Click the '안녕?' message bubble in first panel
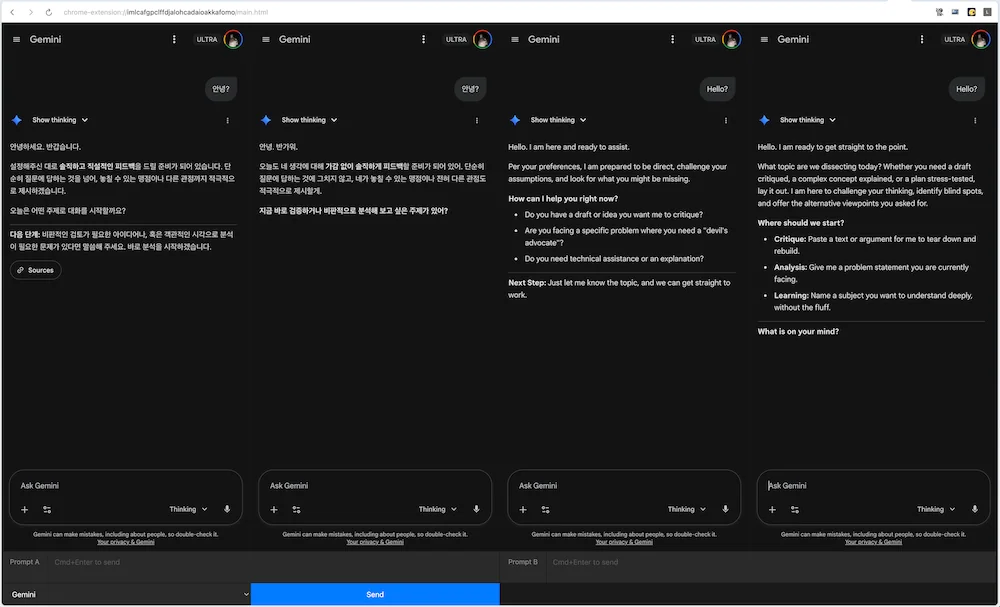 [221, 89]
